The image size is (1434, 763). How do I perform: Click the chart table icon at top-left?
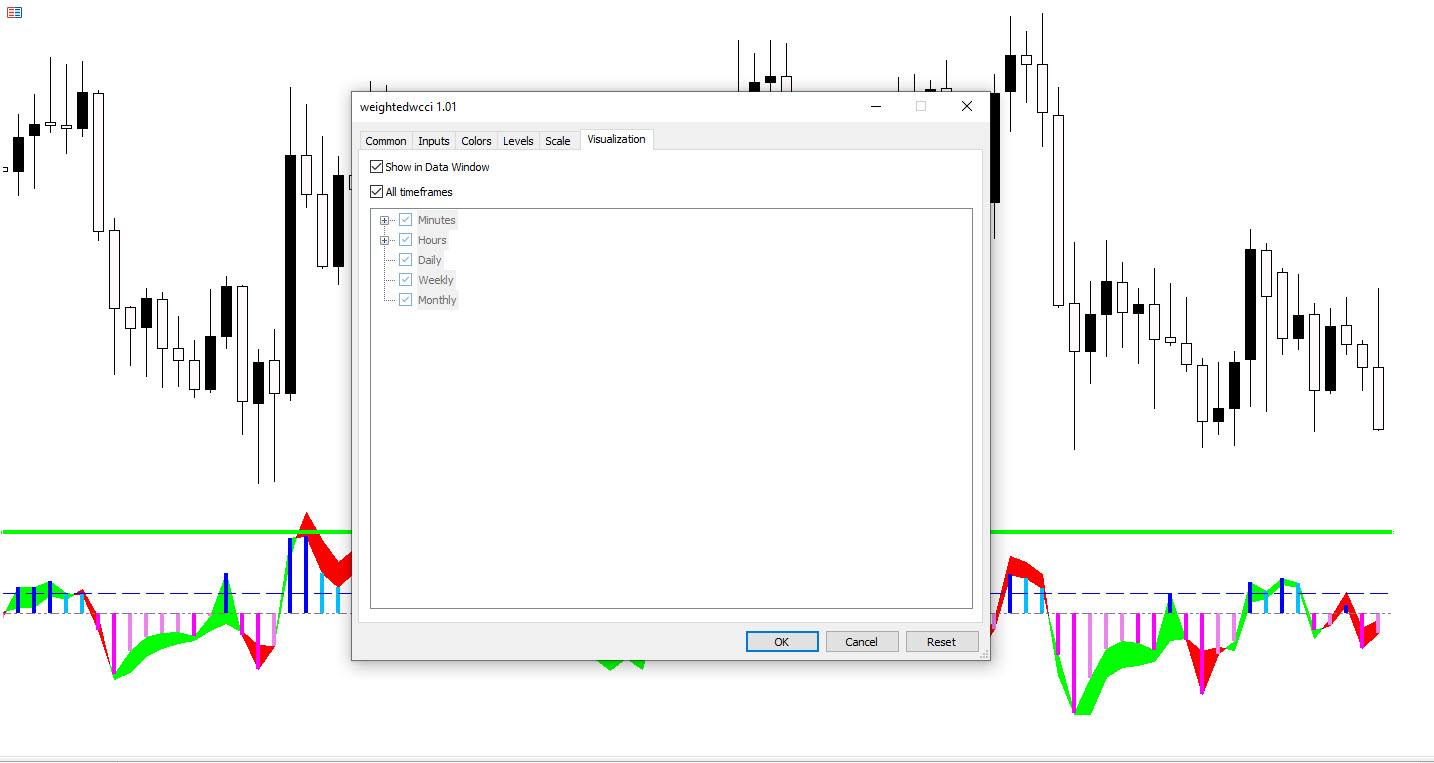click(14, 12)
